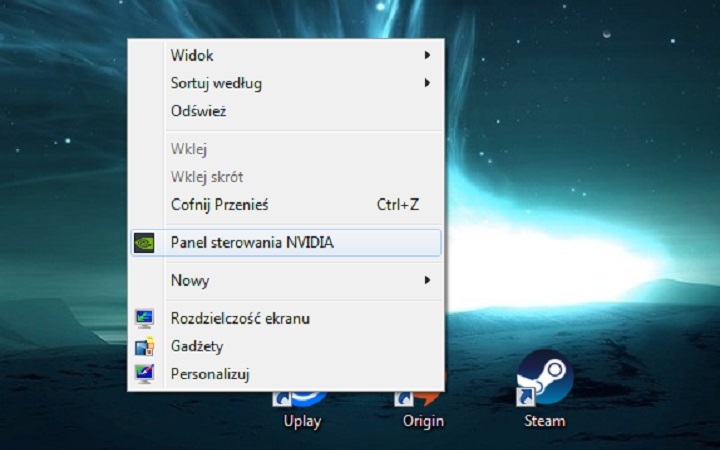Expand the Widok submenu arrow

[x=427, y=55]
